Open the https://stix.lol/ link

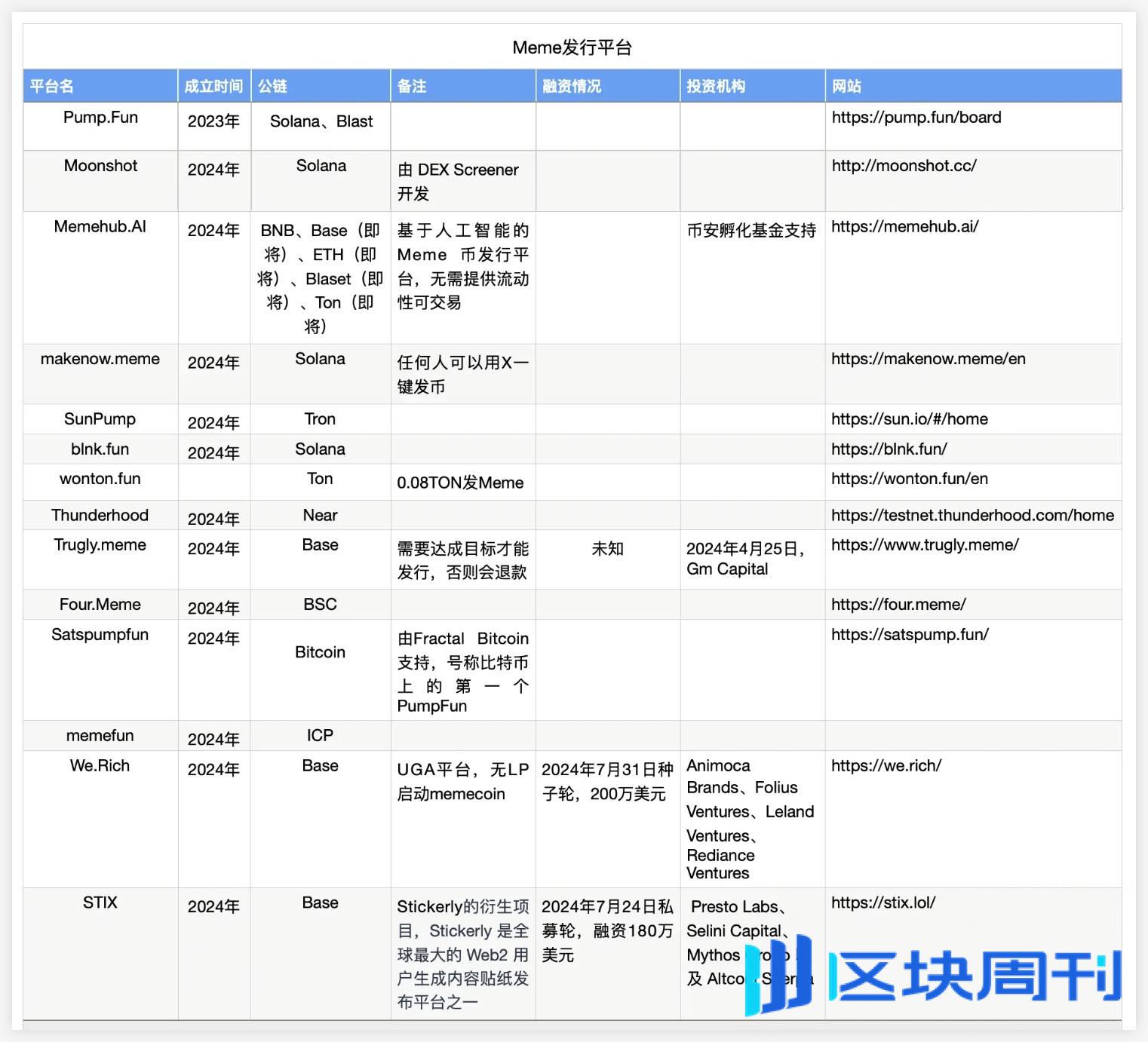[x=883, y=903]
